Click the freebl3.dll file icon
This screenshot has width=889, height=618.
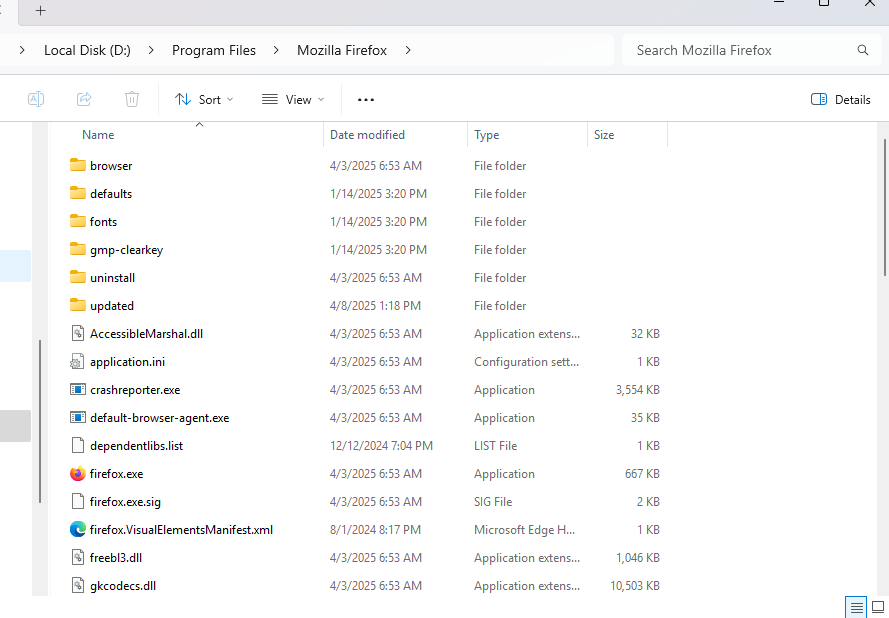tap(78, 557)
